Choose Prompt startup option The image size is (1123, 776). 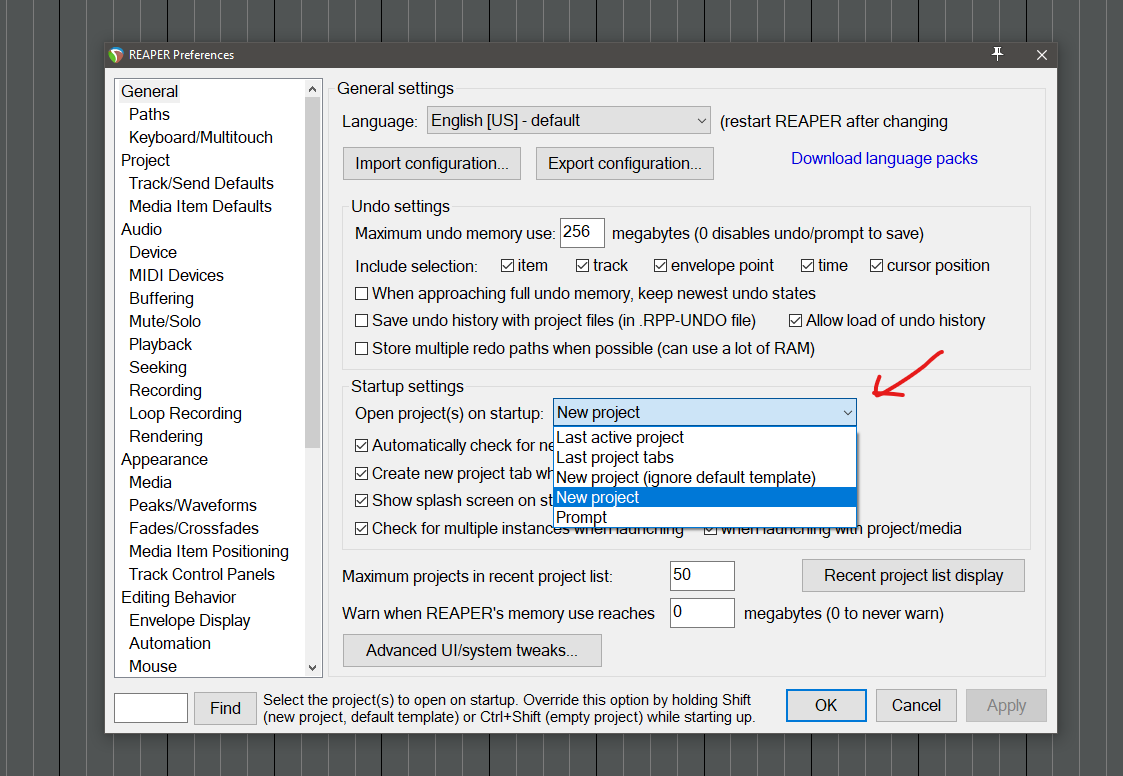click(x=705, y=517)
